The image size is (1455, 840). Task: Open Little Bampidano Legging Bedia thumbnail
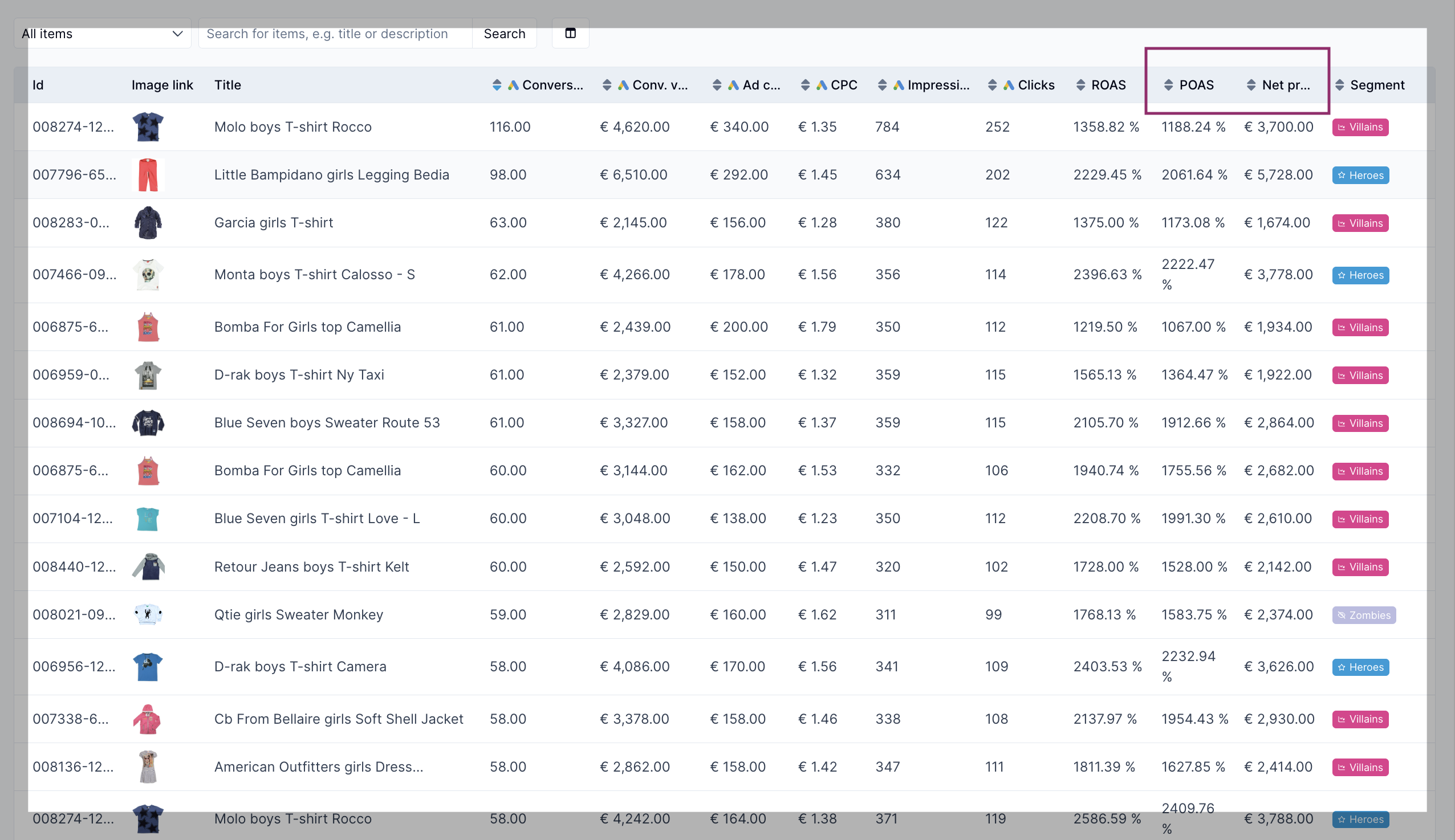pyautogui.click(x=148, y=175)
